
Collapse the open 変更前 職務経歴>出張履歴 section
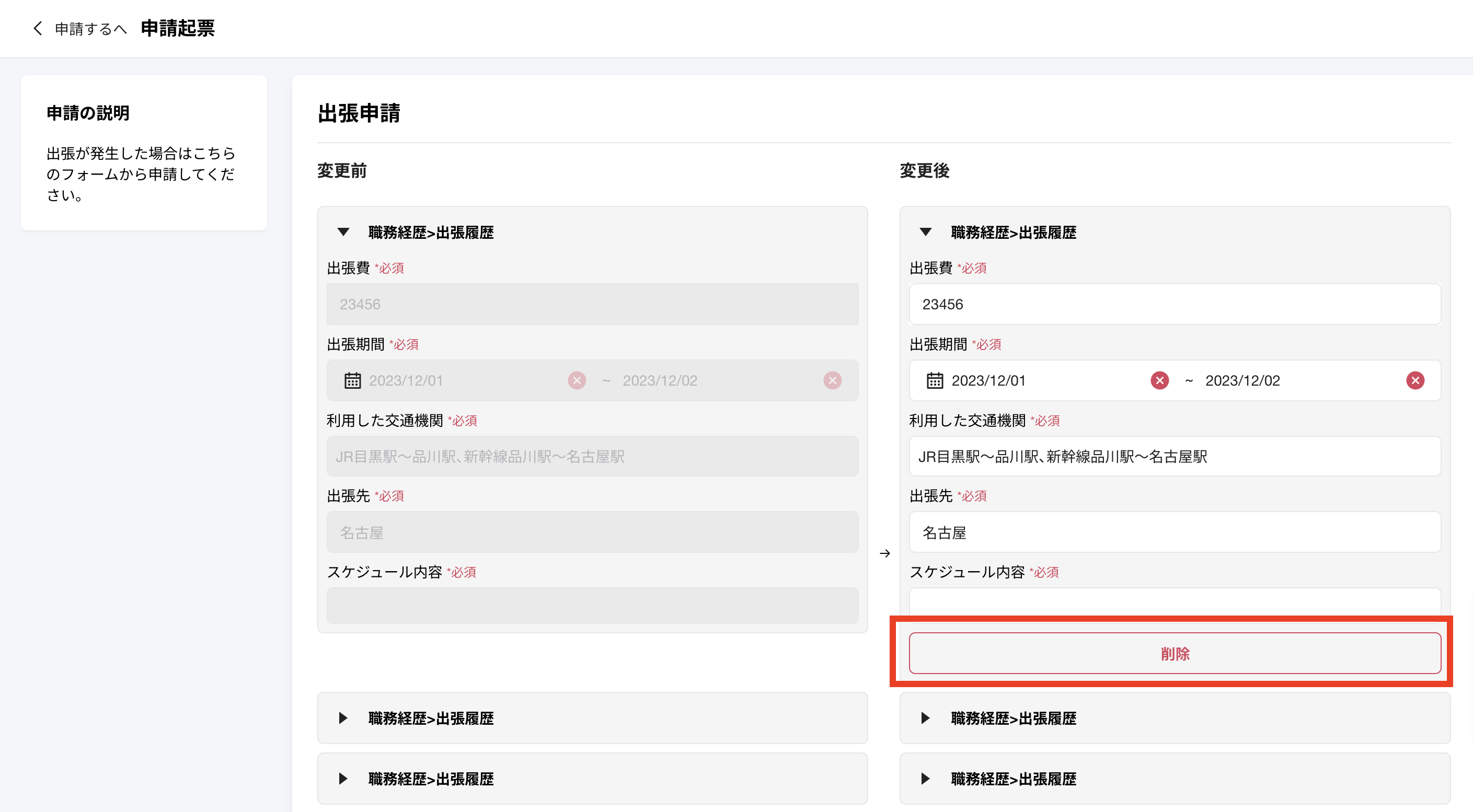pos(343,232)
